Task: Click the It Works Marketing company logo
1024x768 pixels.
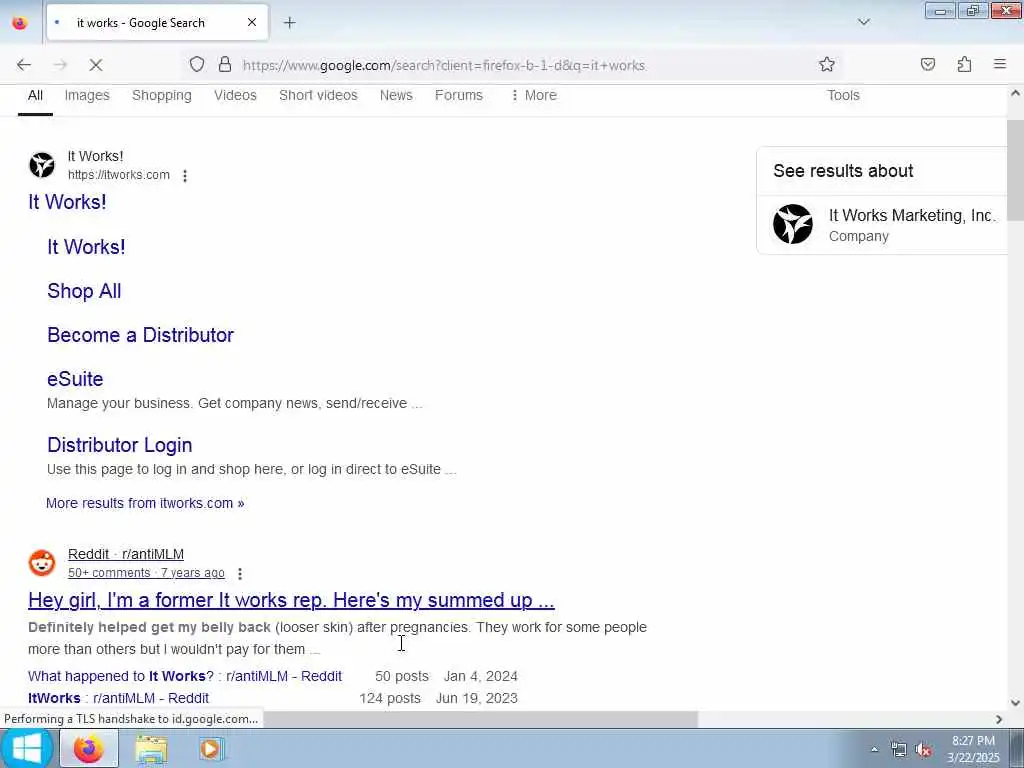Action: point(793,224)
